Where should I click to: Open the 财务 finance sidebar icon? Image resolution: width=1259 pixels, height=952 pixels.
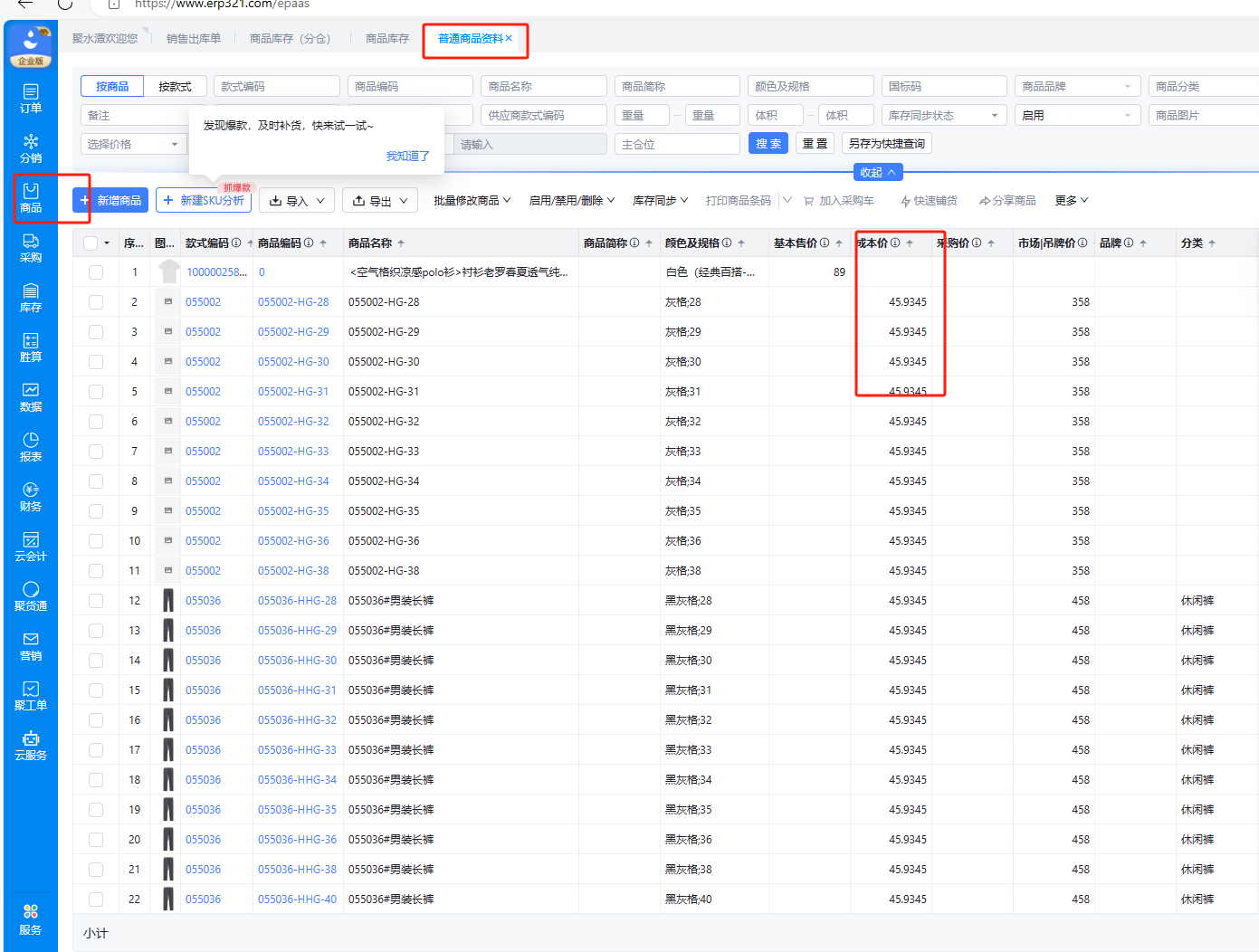(x=31, y=496)
